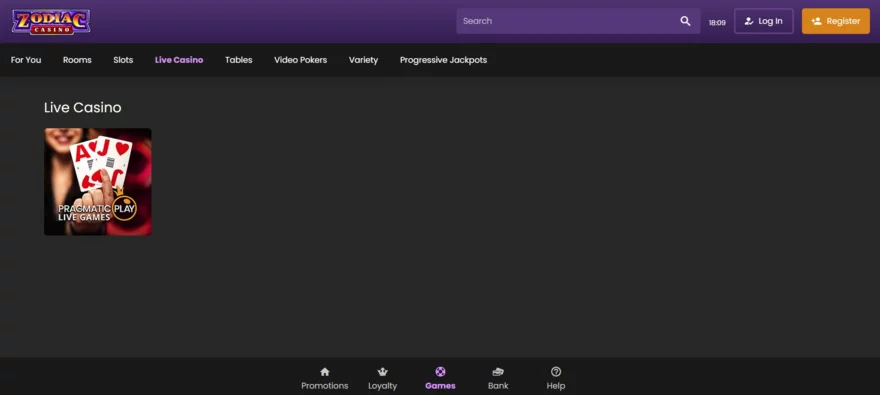
Task: View Progressive Jackpots category
Action: [x=443, y=59]
